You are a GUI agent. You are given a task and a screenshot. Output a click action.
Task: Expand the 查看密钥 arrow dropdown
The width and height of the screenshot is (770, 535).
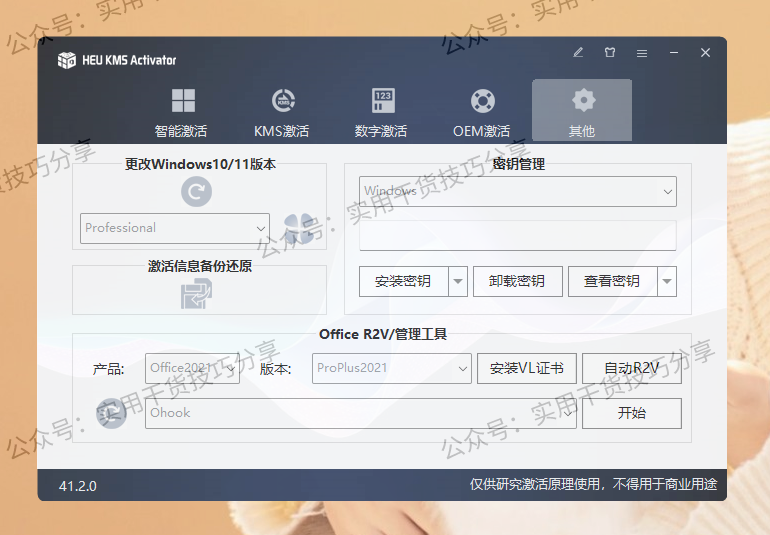click(667, 282)
